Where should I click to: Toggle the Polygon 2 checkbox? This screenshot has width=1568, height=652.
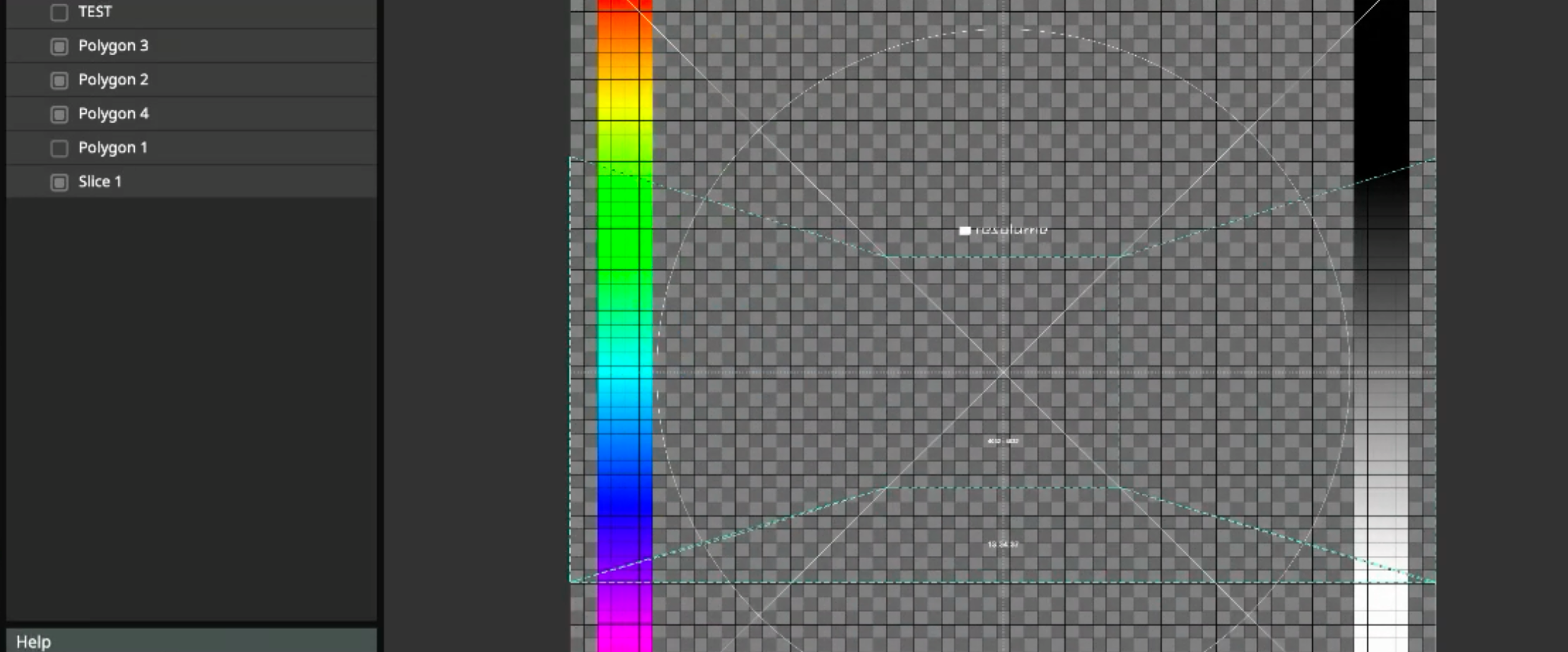(59, 80)
